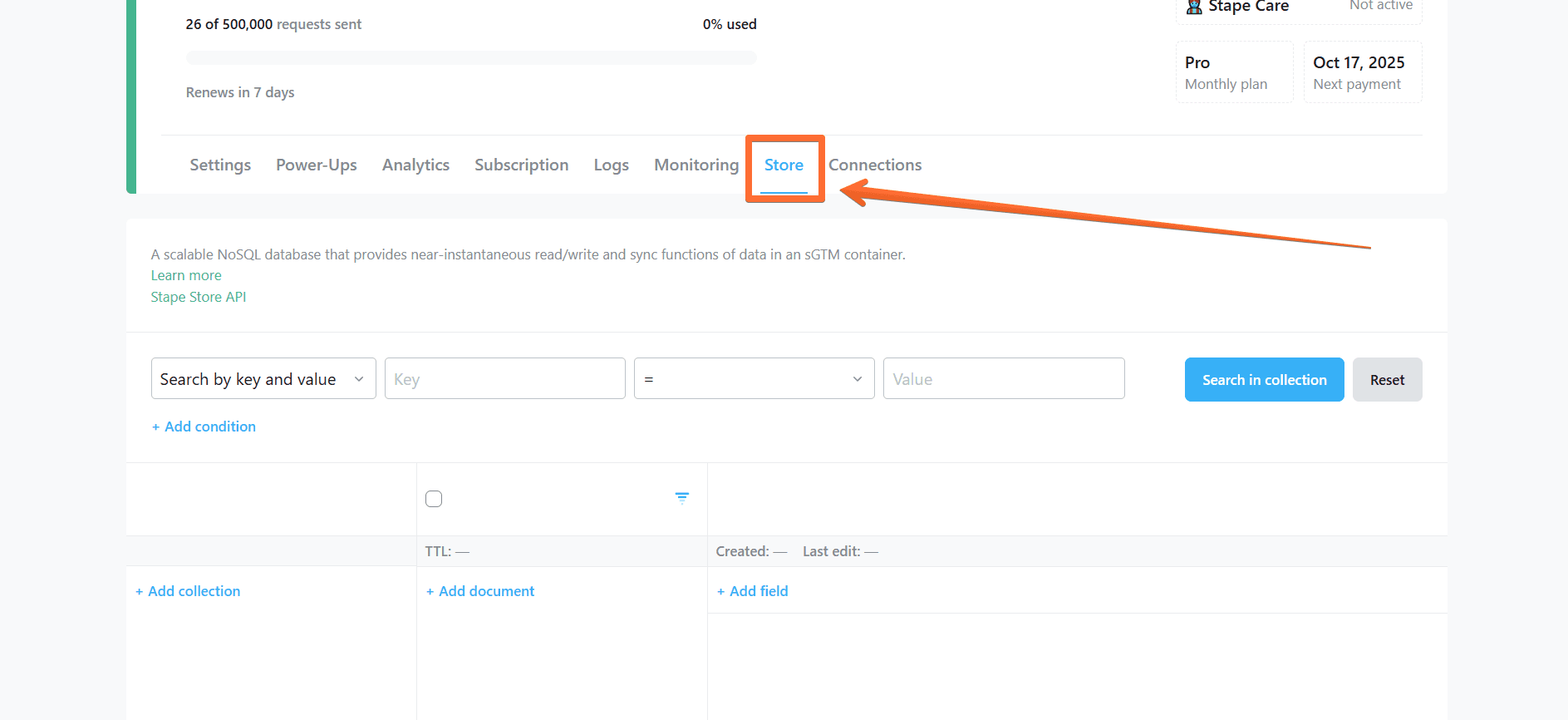This screenshot has height=720, width=1568.
Task: Open the Power-Ups tab
Action: [x=317, y=165]
